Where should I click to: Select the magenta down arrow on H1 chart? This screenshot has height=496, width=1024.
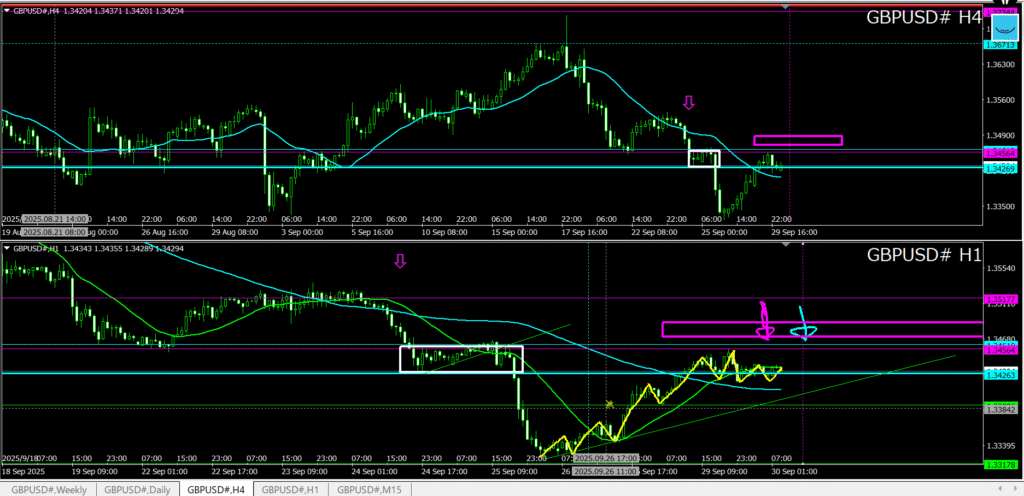tap(400, 261)
